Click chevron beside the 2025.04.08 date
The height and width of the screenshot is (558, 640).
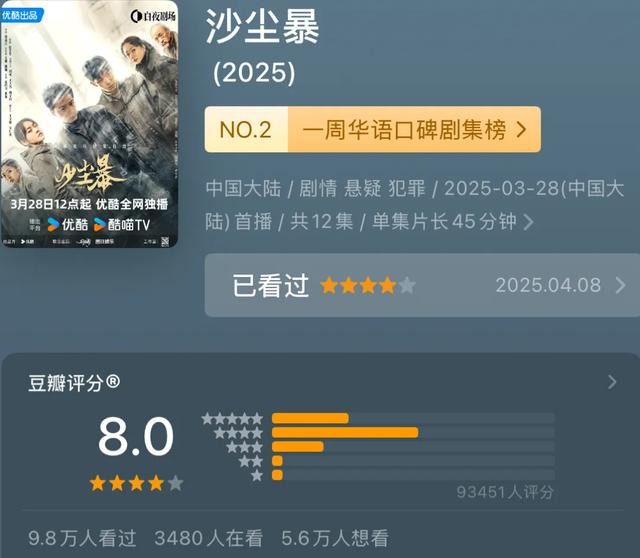[620, 285]
